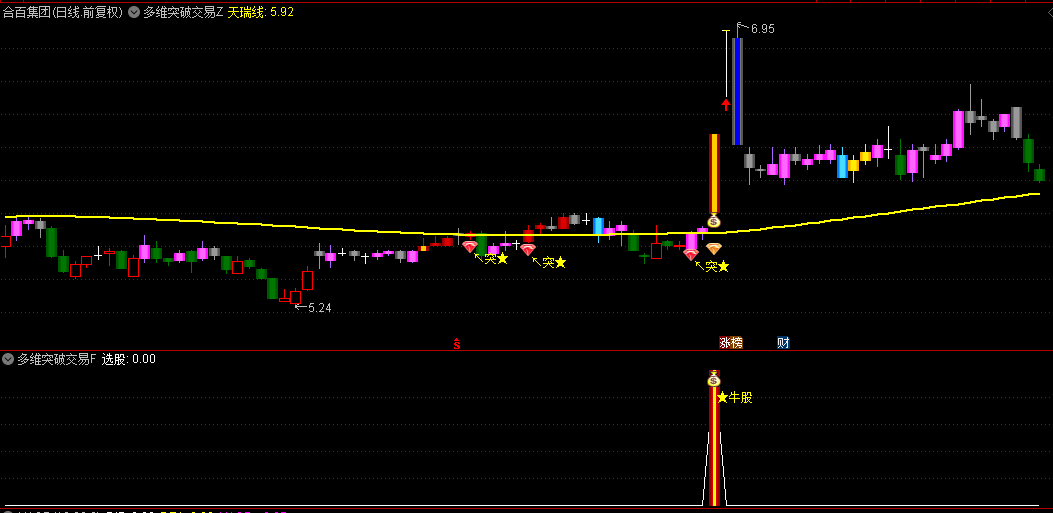
Task: Click the first 突★ breakout label
Action: [496, 259]
